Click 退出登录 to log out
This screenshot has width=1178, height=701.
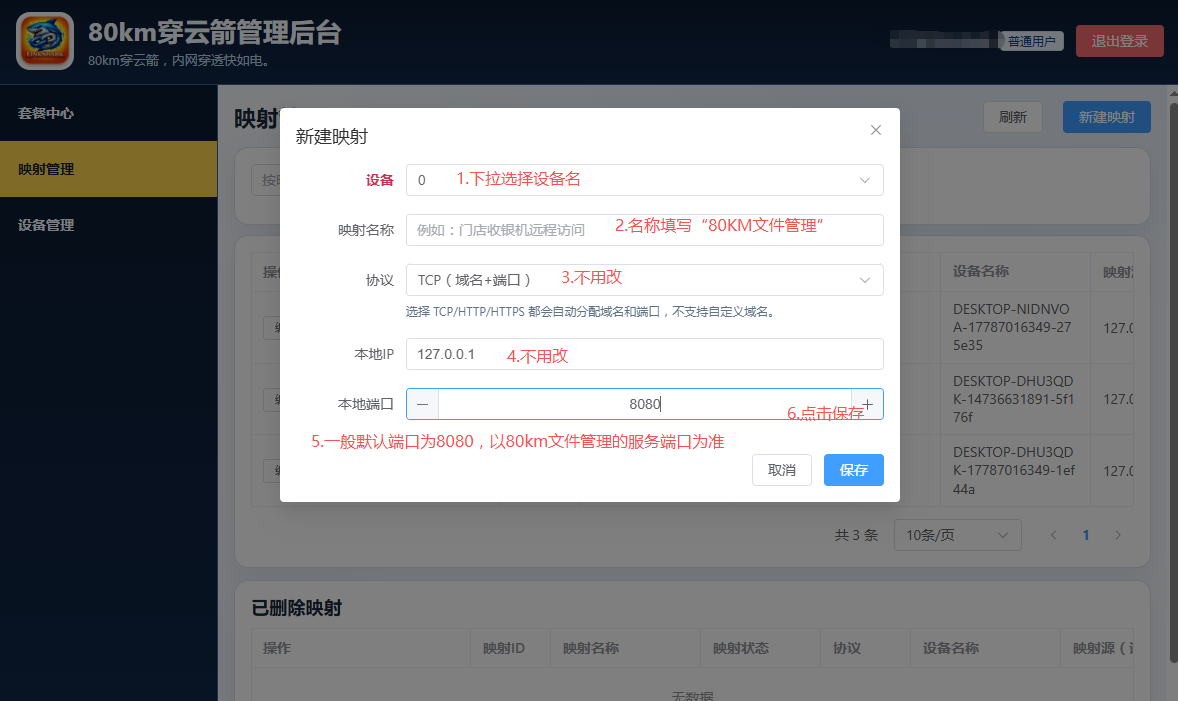pos(1119,41)
